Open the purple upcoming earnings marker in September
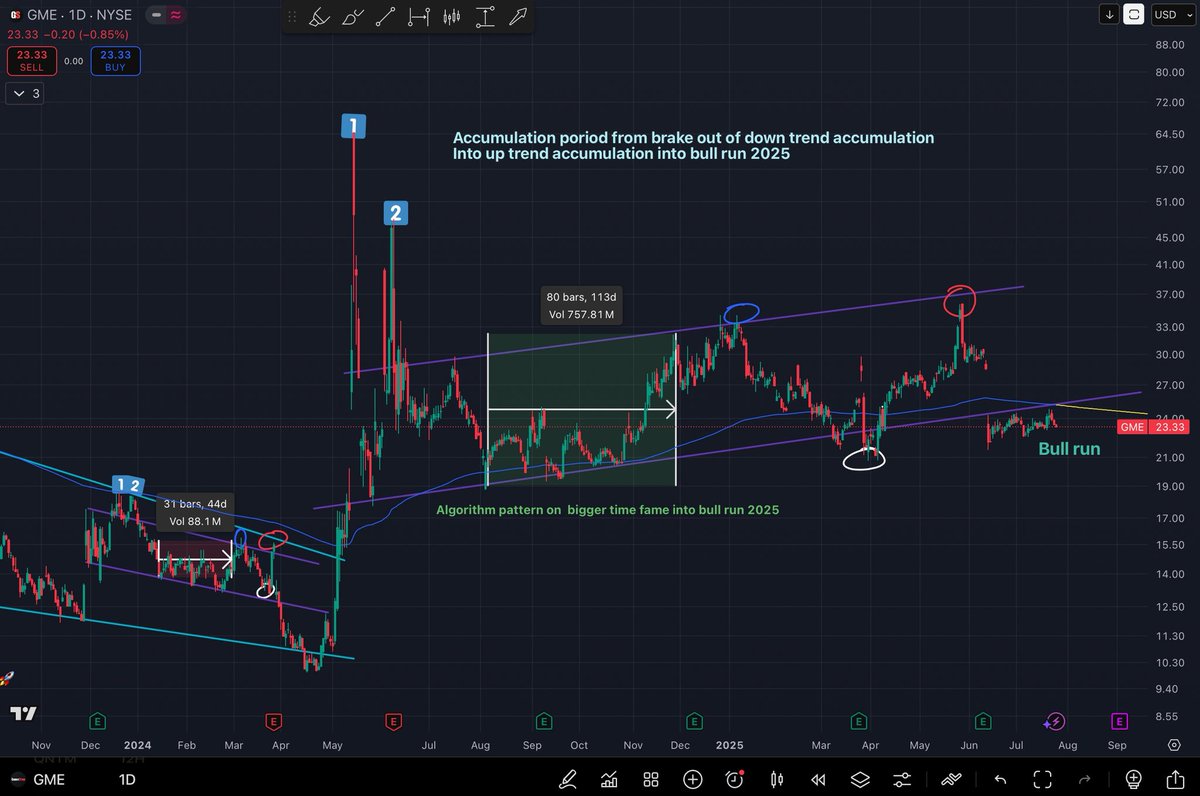 tap(1119, 720)
